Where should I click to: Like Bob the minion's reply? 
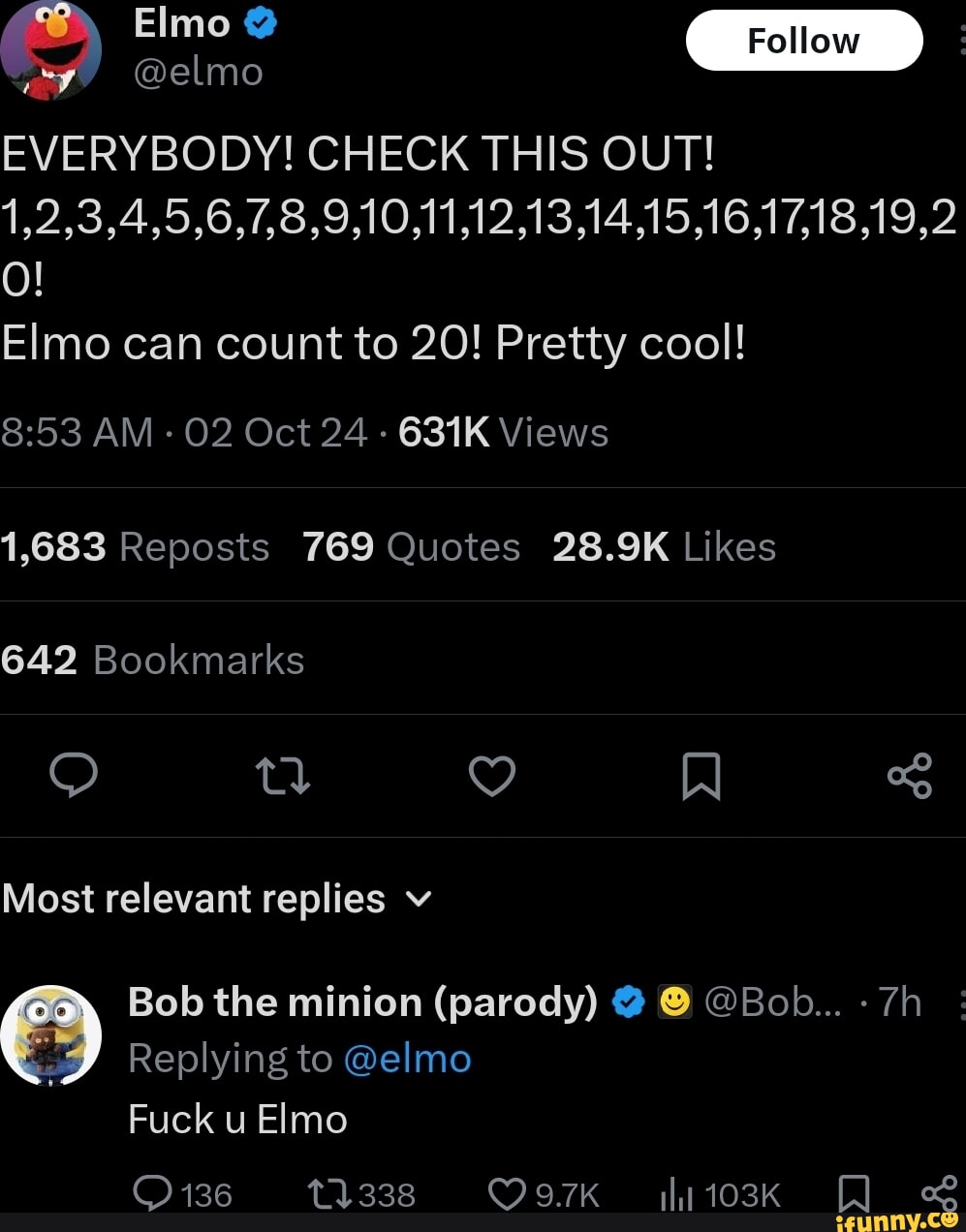tap(507, 1194)
